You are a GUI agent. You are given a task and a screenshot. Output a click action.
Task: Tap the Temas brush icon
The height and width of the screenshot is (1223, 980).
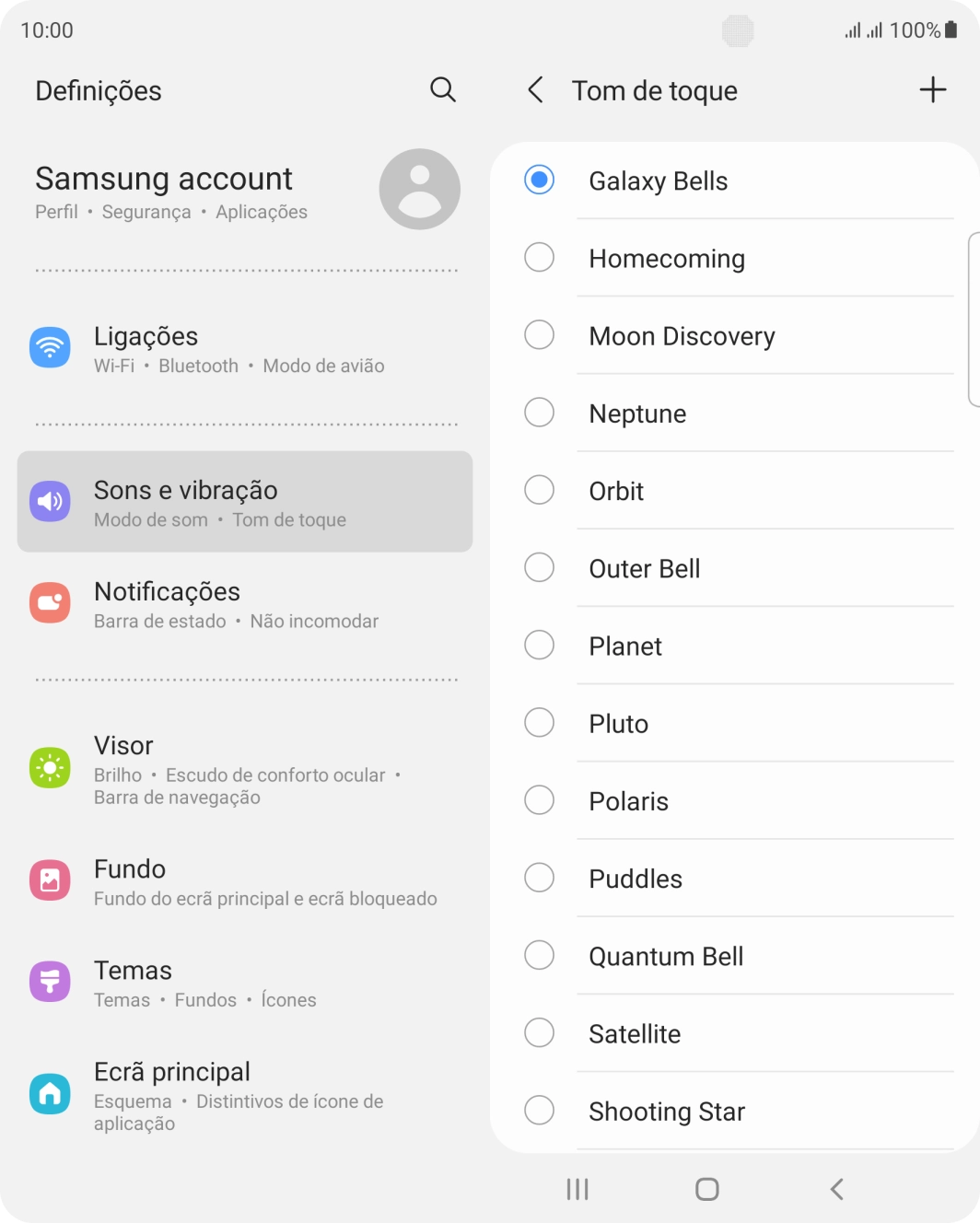click(x=50, y=981)
